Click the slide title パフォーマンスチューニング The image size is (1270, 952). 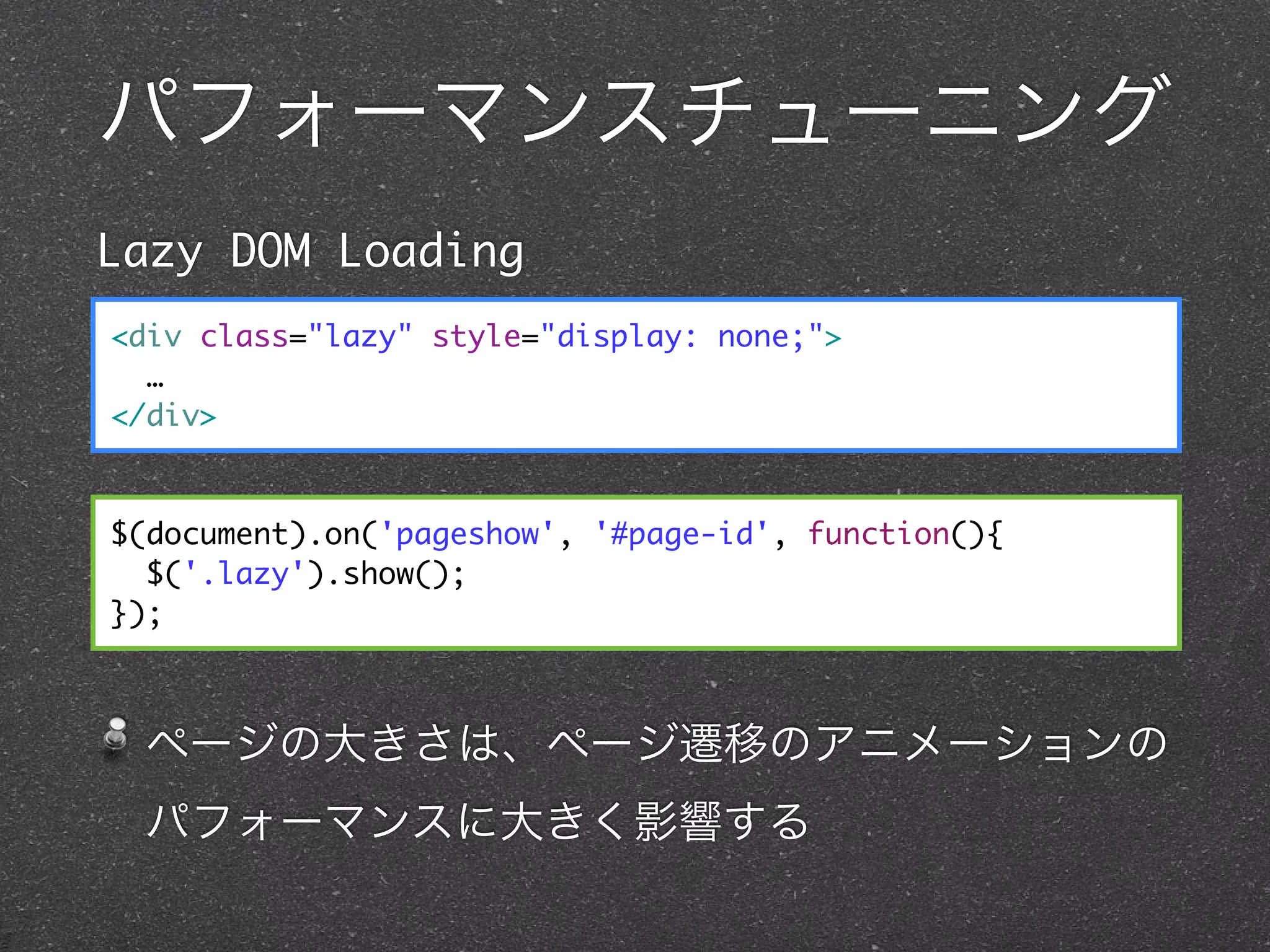coord(636,112)
